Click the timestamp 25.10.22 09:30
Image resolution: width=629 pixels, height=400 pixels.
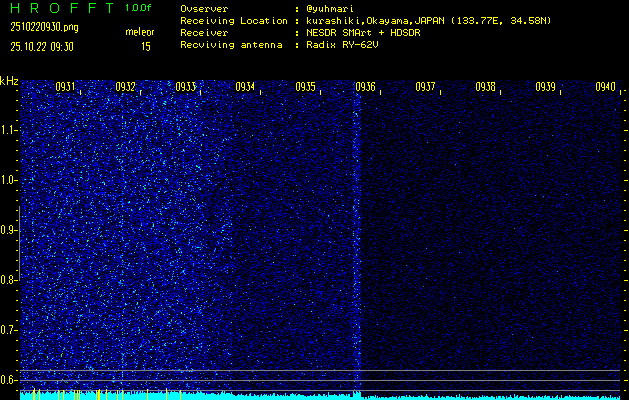[x=42, y=47]
